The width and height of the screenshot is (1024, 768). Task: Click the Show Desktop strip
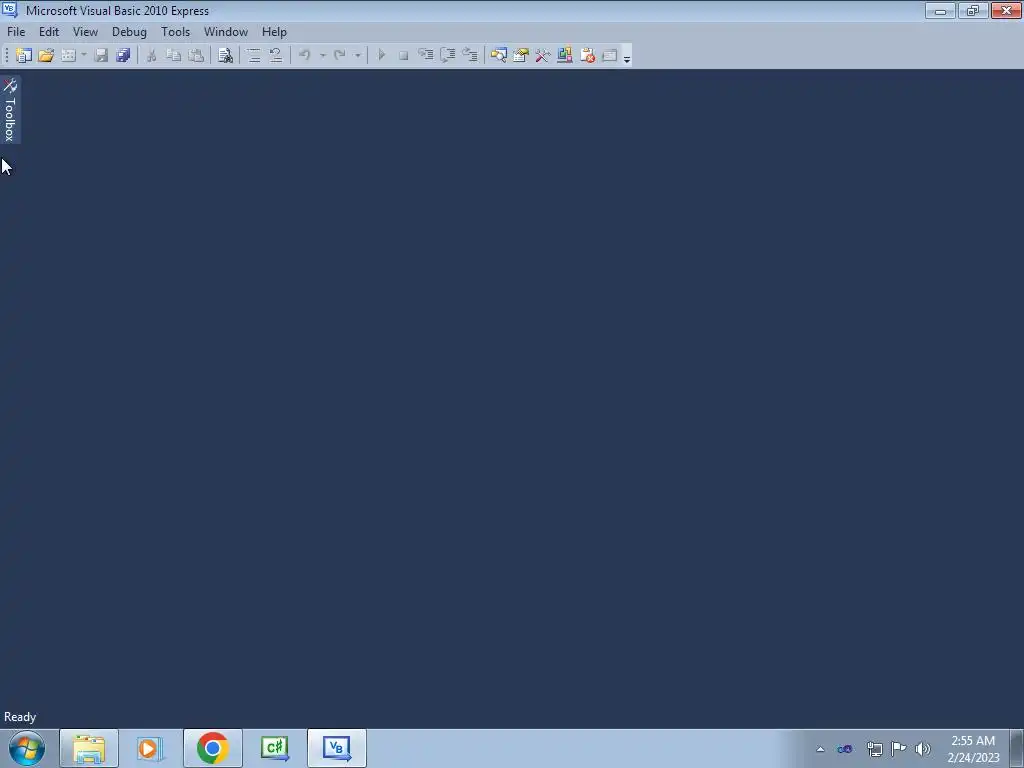[1017, 748]
